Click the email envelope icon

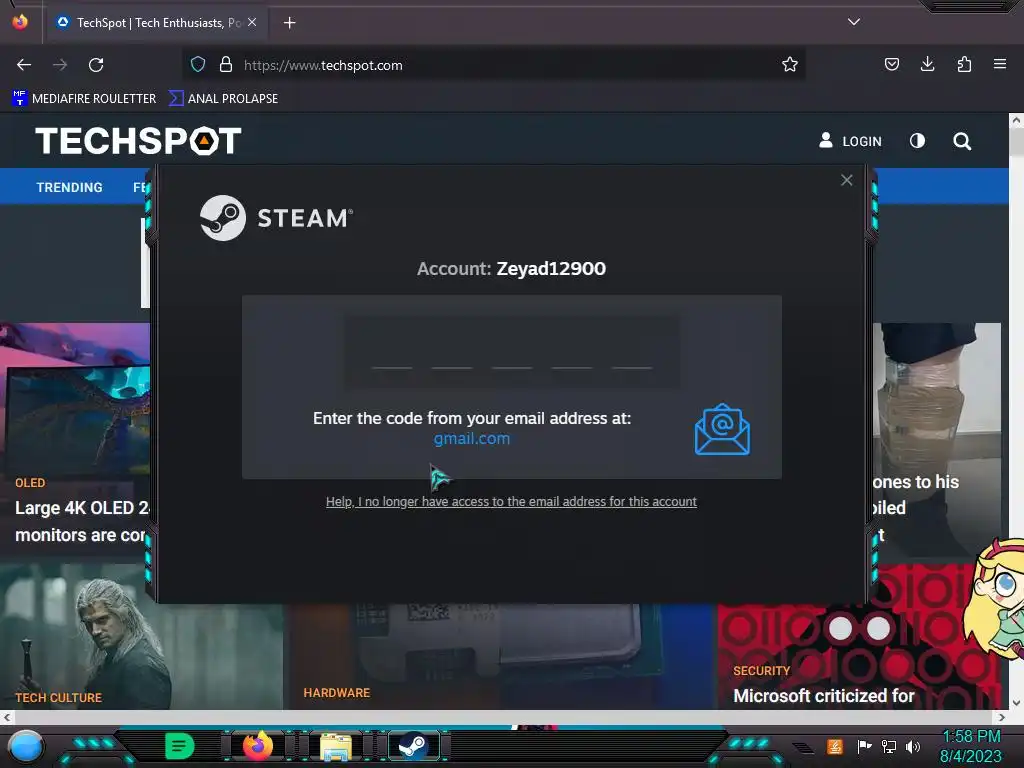pos(722,429)
